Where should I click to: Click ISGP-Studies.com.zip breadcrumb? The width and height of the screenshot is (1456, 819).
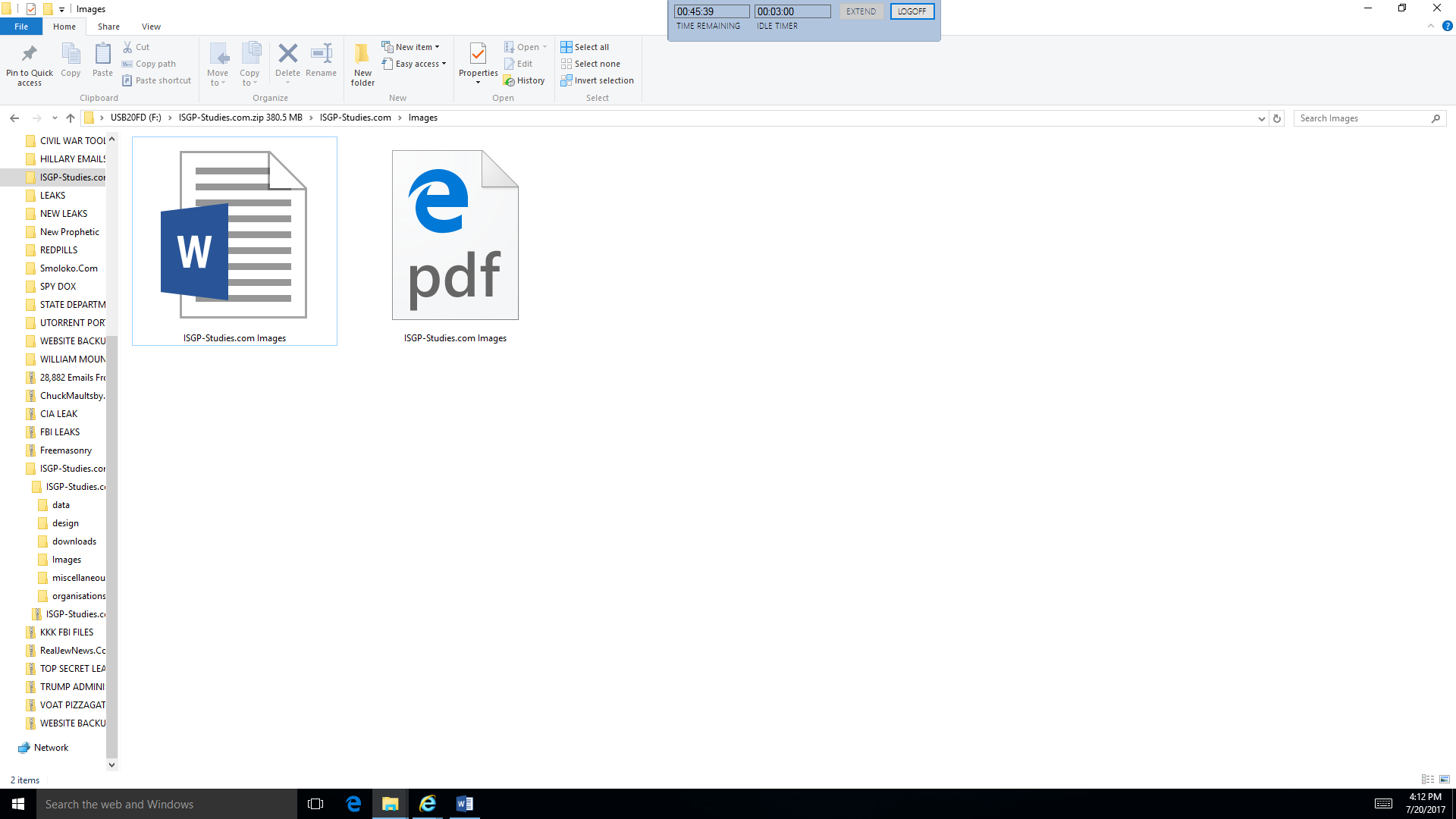[x=240, y=118]
